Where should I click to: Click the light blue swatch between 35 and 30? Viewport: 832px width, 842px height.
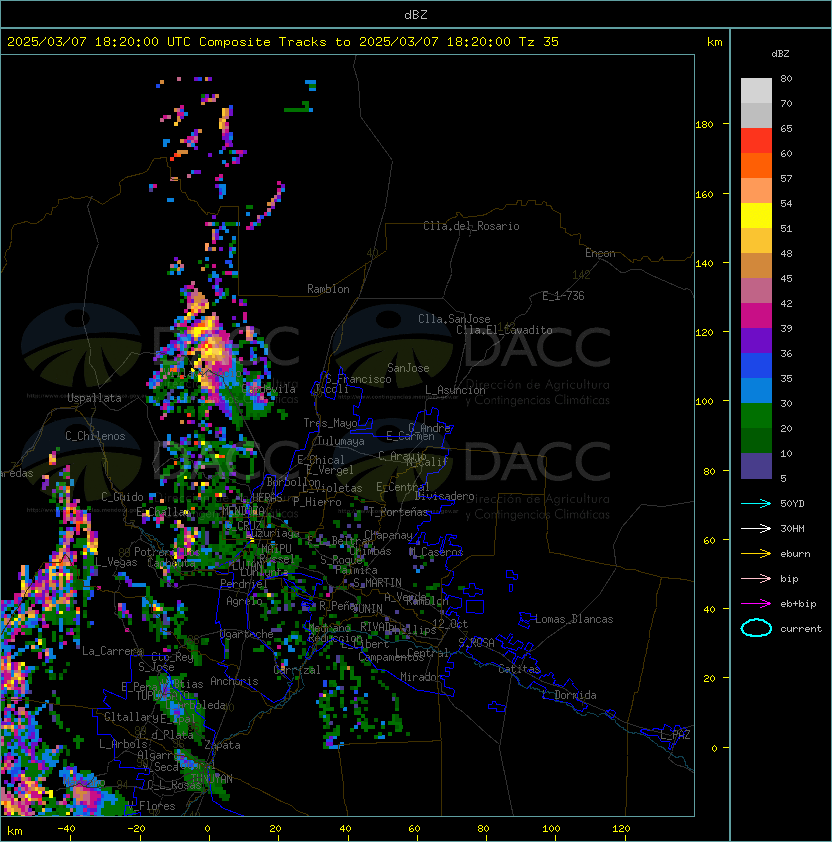pos(756,391)
